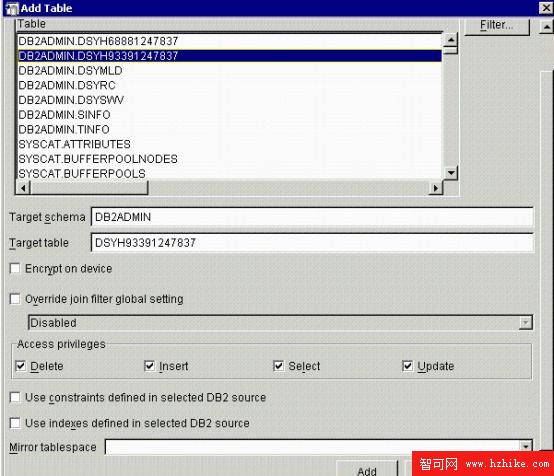Uncheck the Insert privilege

150,366
